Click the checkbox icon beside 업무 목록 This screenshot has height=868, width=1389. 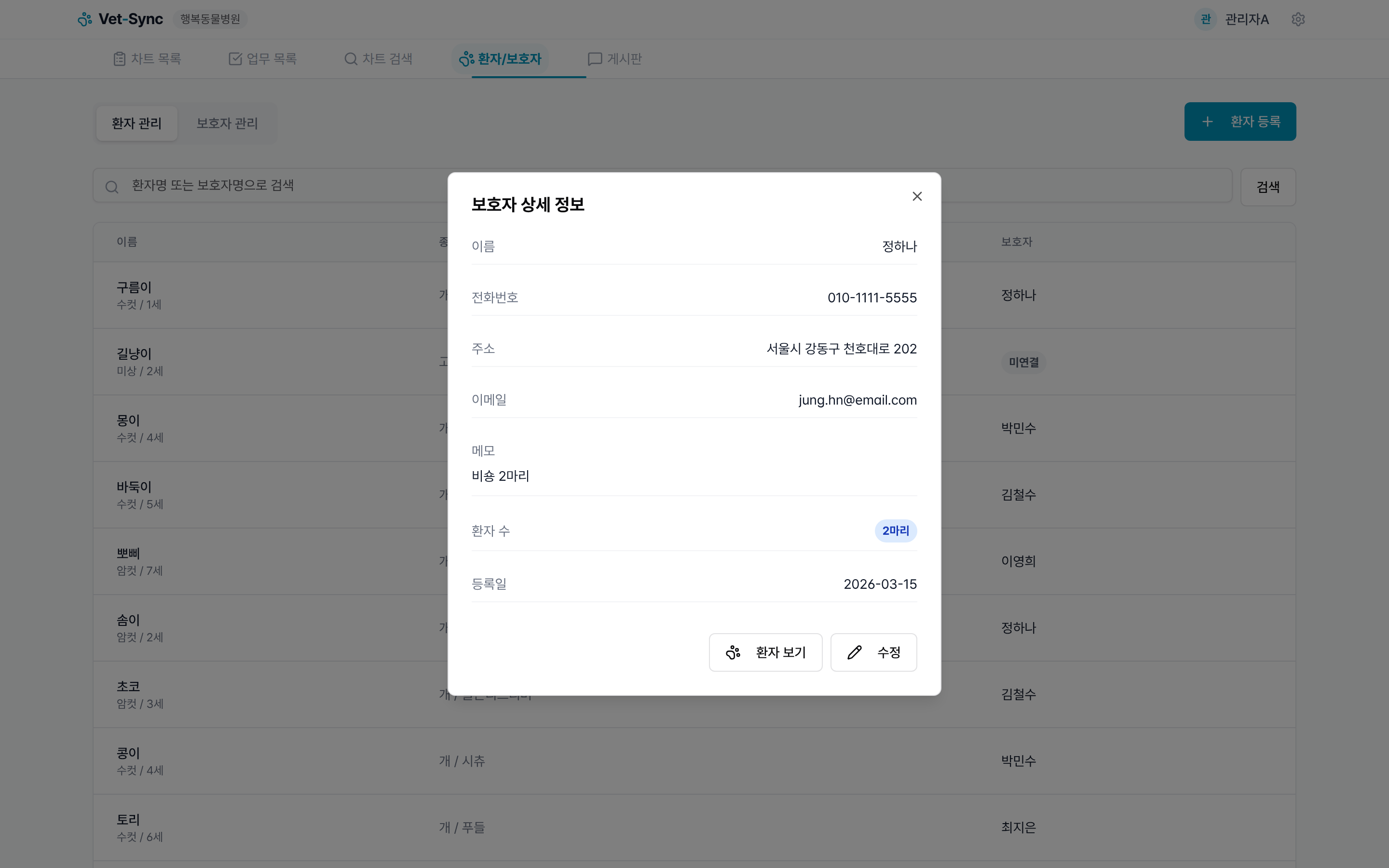(x=235, y=58)
